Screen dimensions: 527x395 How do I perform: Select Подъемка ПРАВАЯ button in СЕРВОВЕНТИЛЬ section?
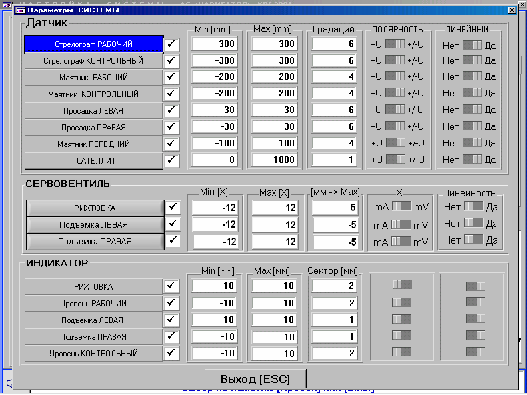(95, 241)
